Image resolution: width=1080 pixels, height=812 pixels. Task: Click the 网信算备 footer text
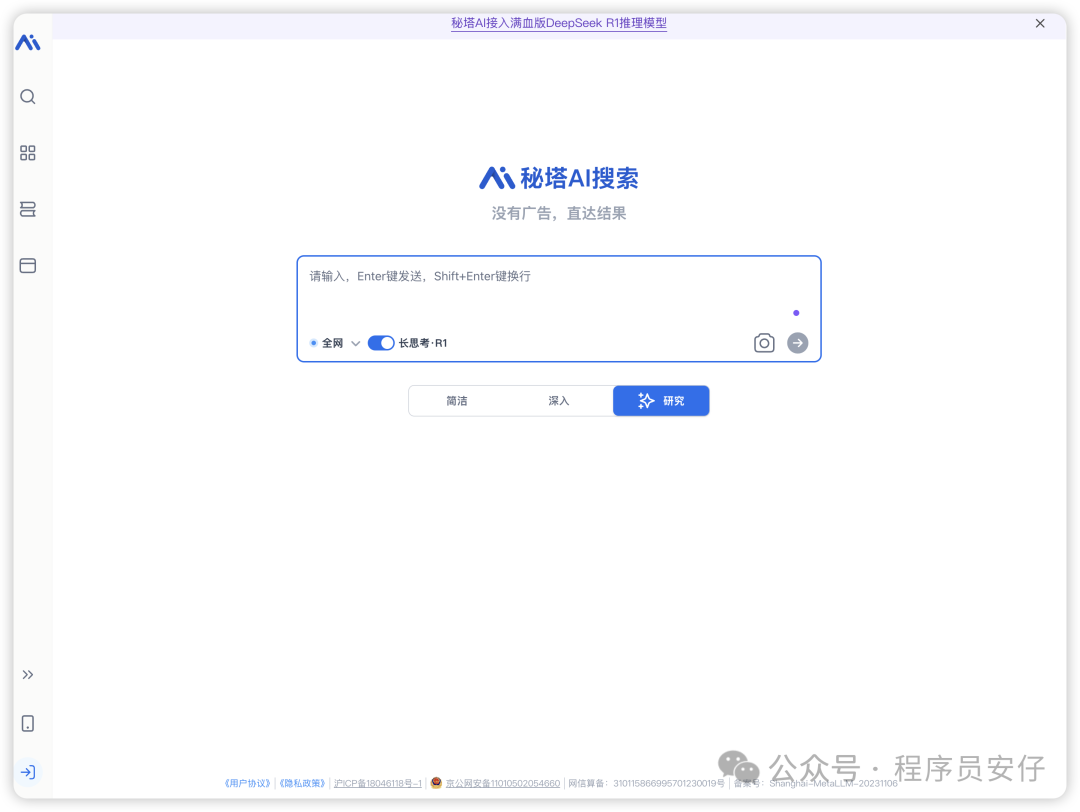click(x=646, y=783)
